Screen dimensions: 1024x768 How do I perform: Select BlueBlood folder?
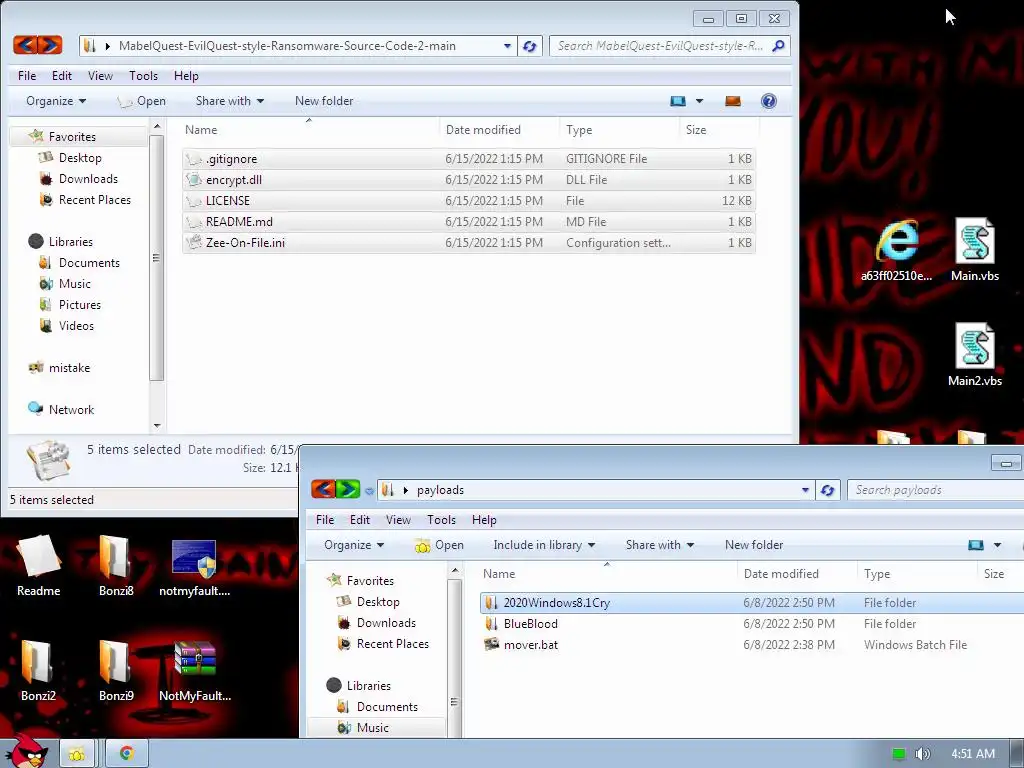(752, 624)
